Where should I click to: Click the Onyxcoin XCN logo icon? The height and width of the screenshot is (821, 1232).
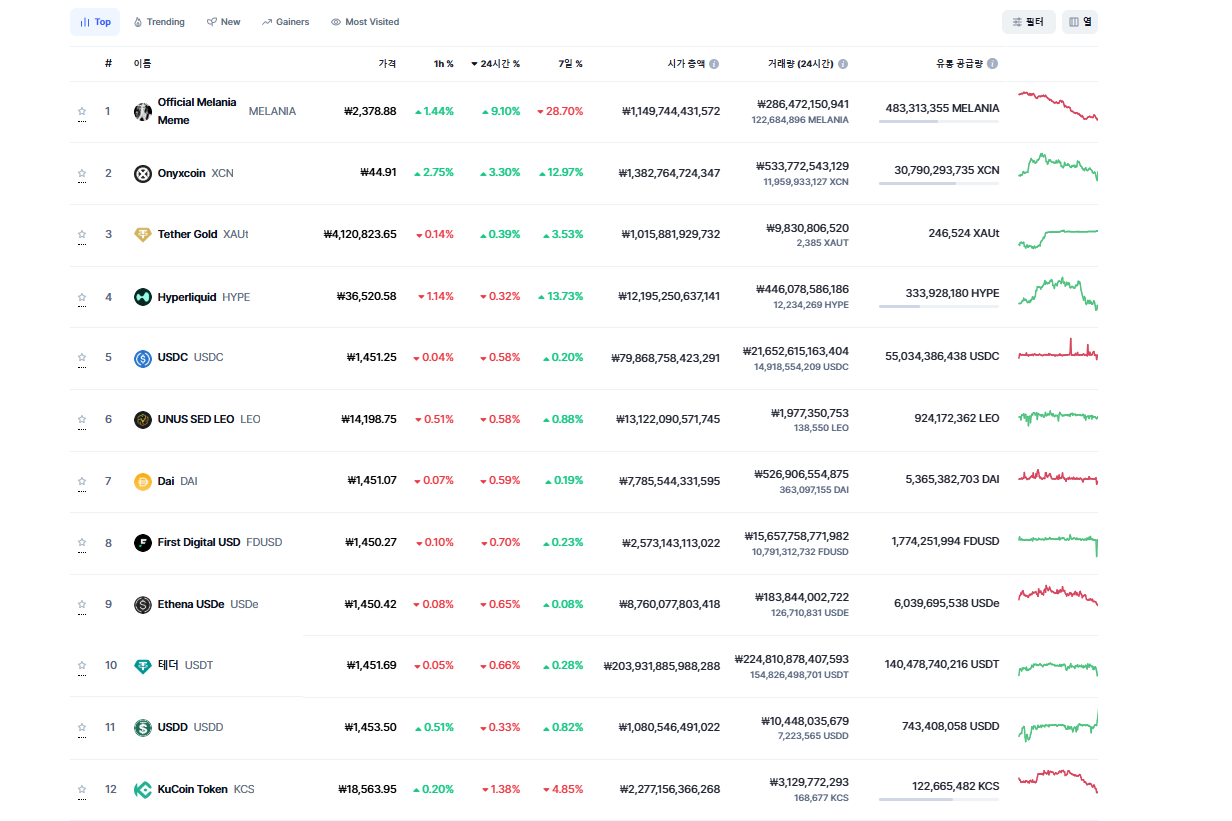coord(143,174)
